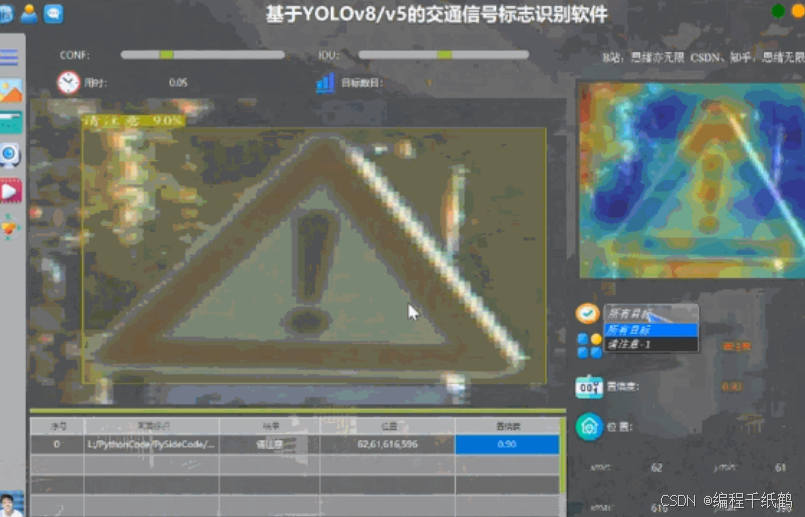Select the model icon below the video icon
Screen dimensions: 805x517
click(x=10, y=227)
